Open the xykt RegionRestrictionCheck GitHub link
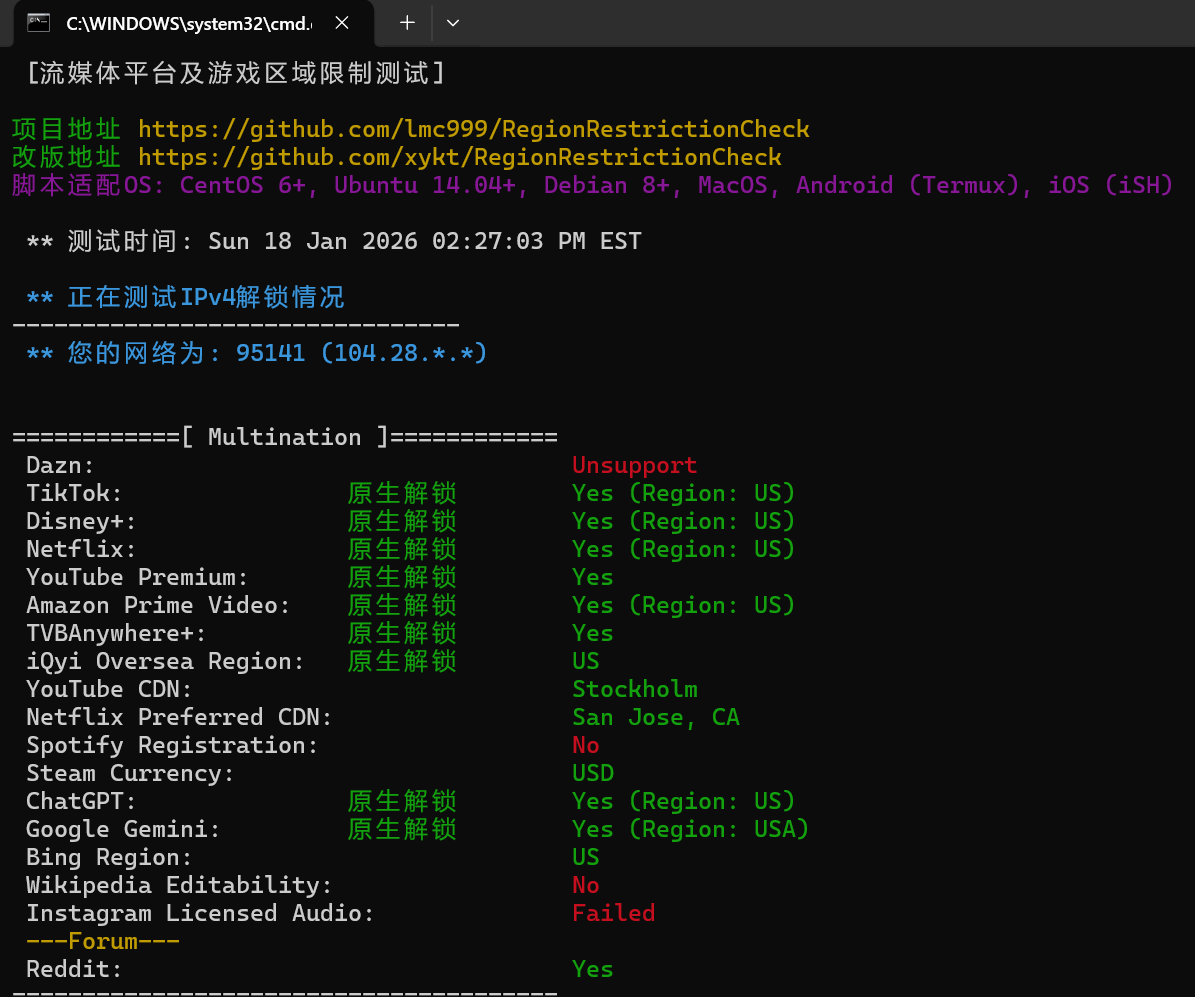This screenshot has width=1195, height=997. 459,157
